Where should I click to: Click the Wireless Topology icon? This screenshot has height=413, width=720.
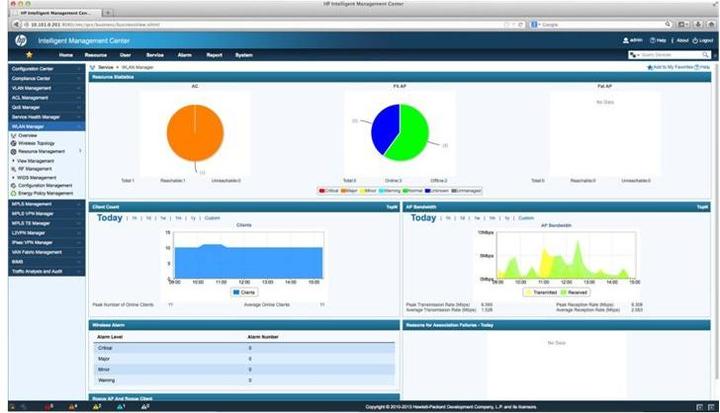[14, 143]
